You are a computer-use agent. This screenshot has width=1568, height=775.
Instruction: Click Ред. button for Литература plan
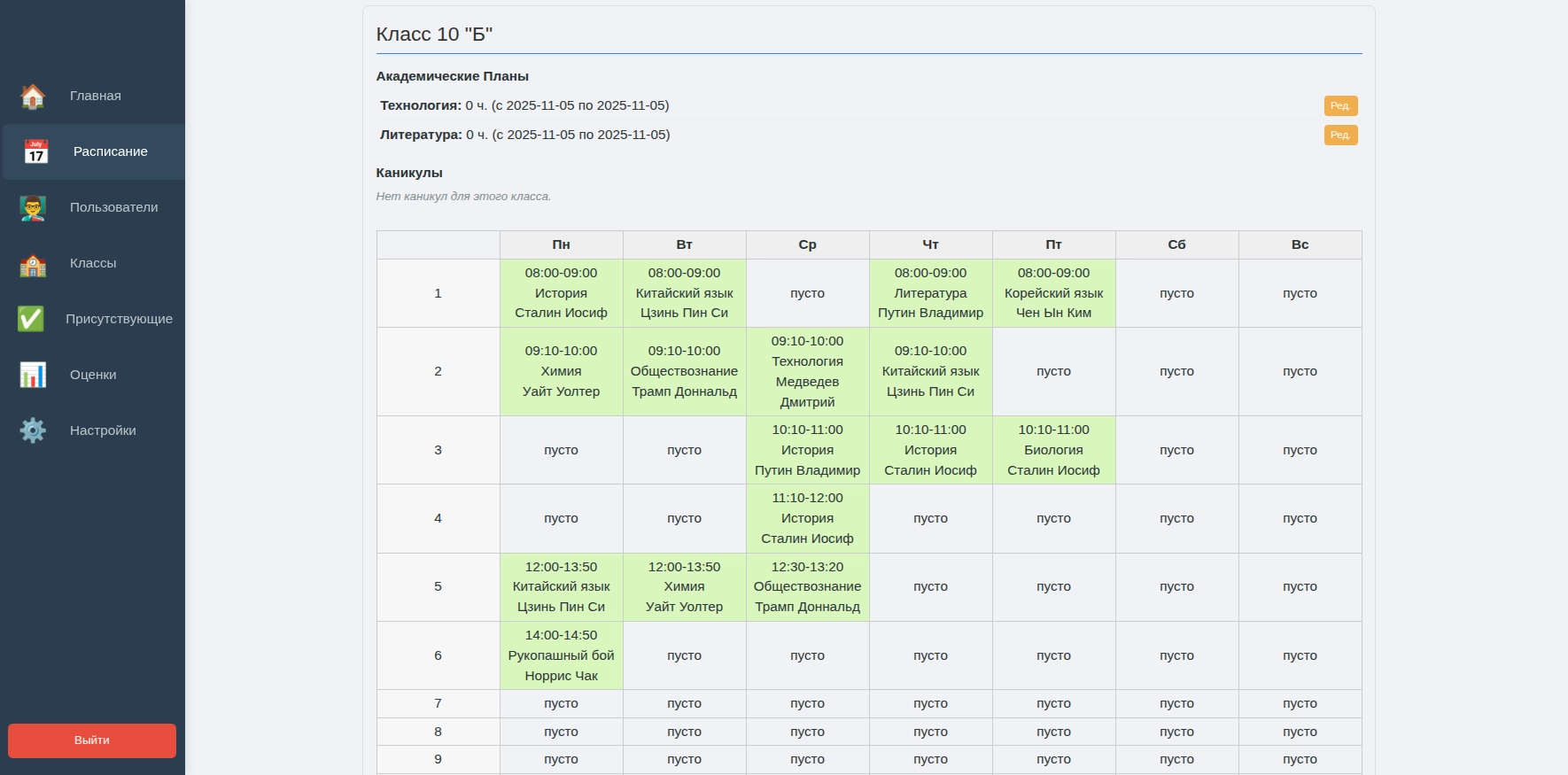[x=1340, y=135]
